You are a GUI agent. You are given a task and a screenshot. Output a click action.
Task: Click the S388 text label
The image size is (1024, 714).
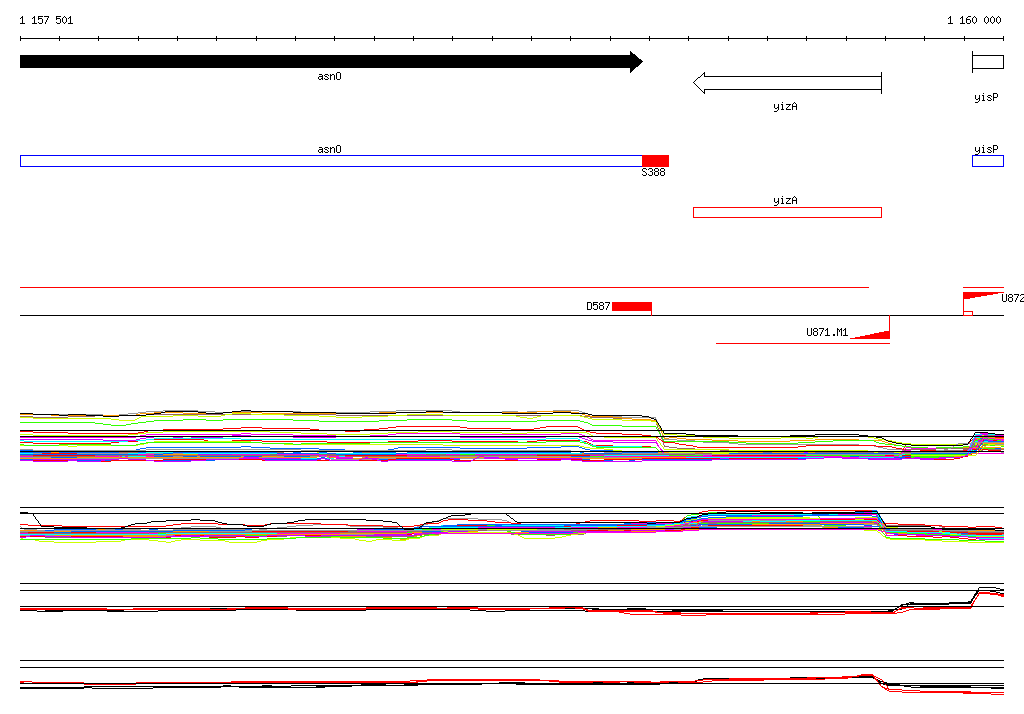(653, 172)
